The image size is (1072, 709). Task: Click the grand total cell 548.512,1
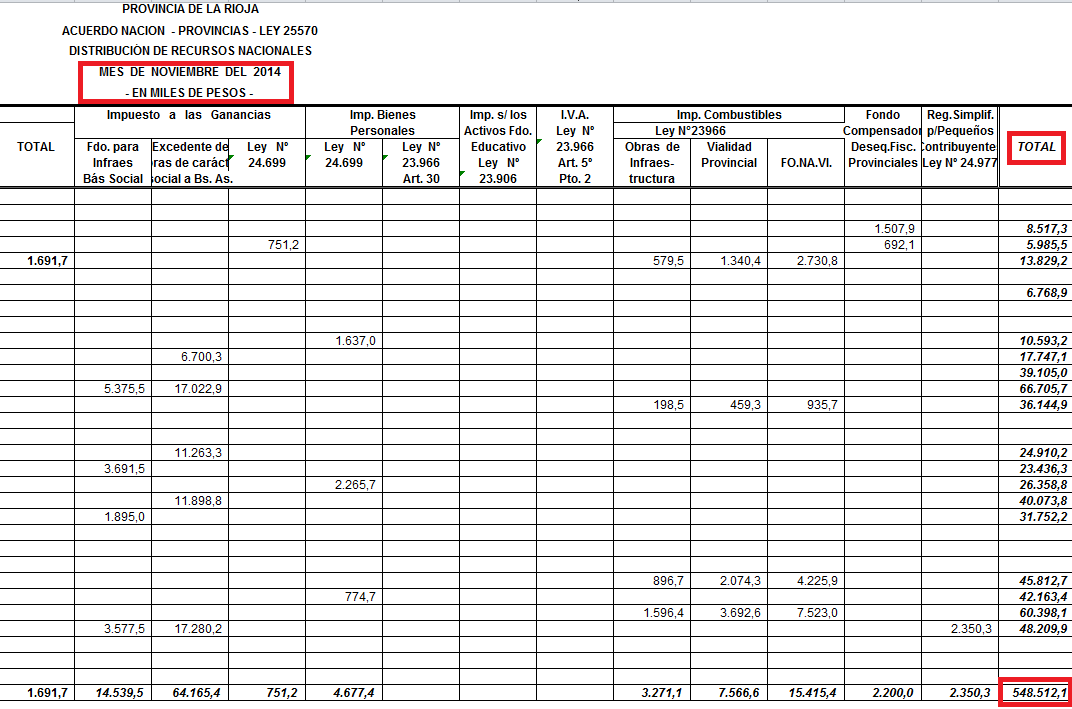click(x=1035, y=693)
